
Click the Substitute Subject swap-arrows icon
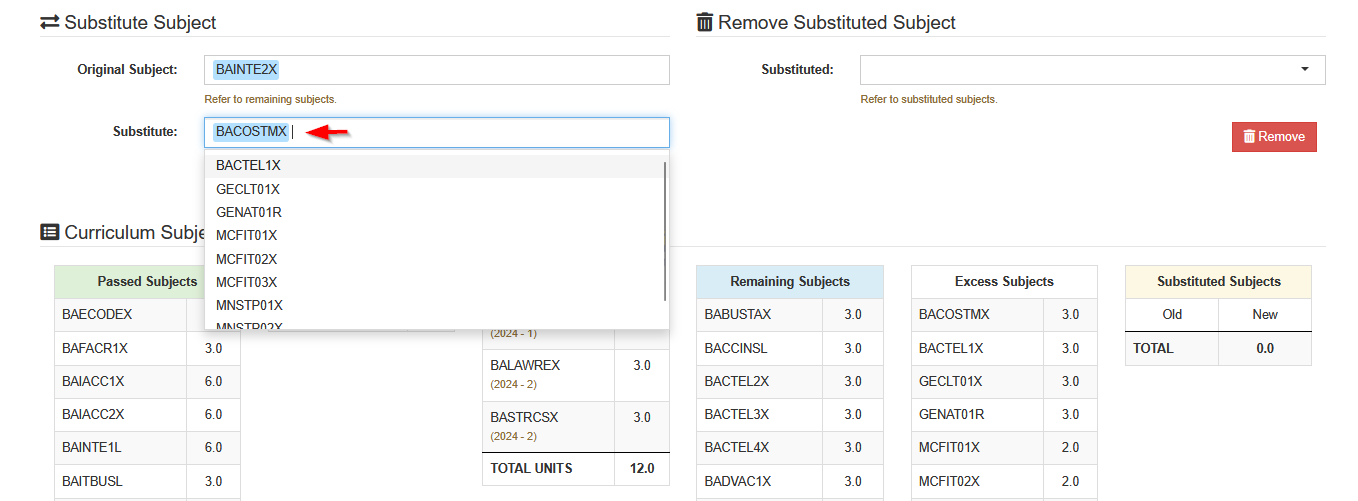click(x=49, y=22)
